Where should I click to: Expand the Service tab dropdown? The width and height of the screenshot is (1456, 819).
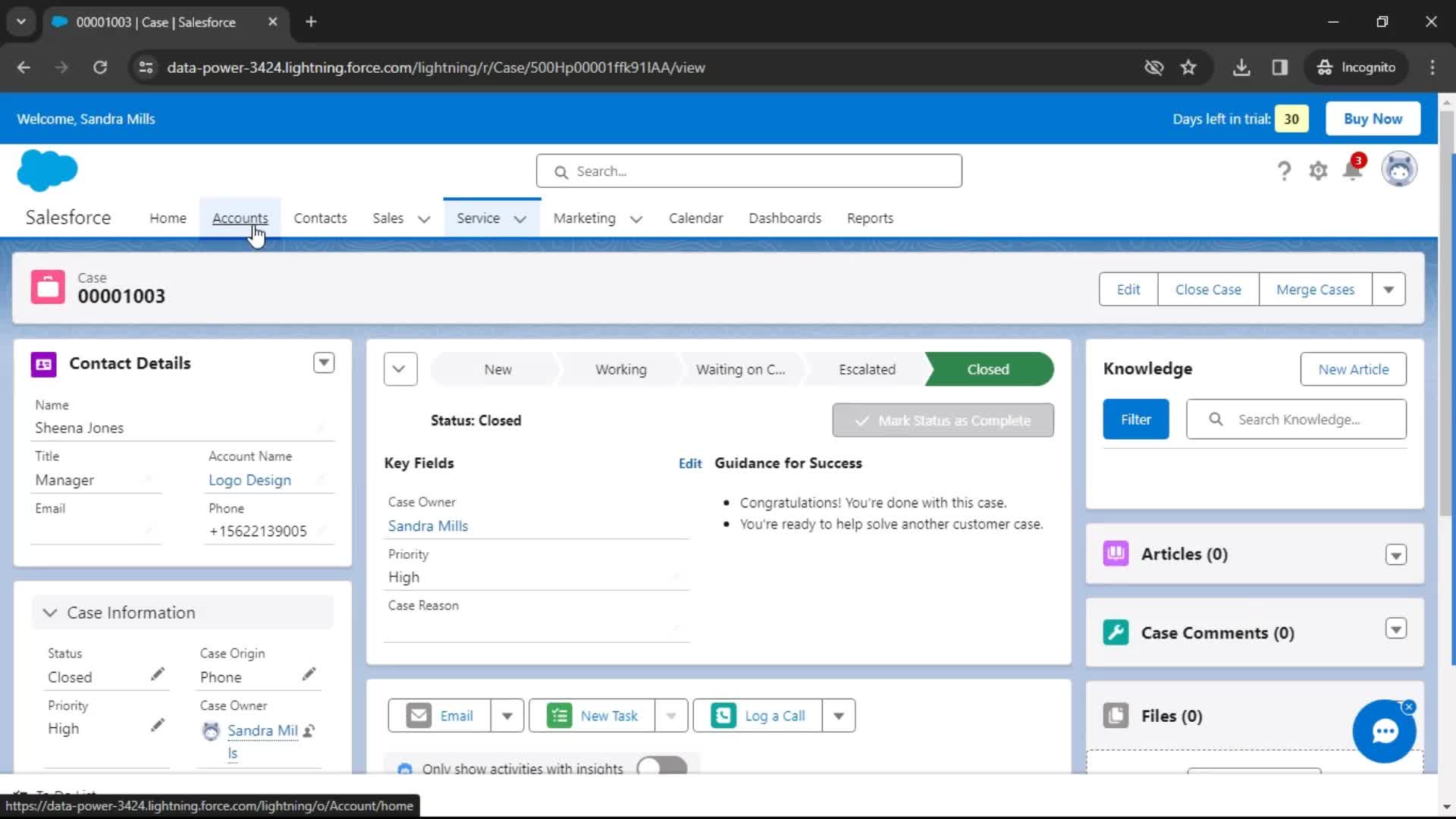pyautogui.click(x=519, y=219)
